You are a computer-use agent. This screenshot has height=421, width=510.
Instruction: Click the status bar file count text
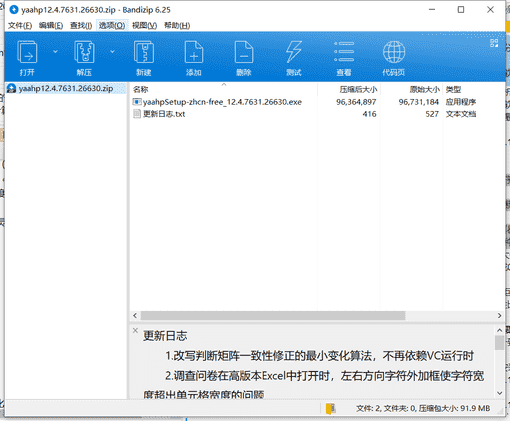click(423, 408)
